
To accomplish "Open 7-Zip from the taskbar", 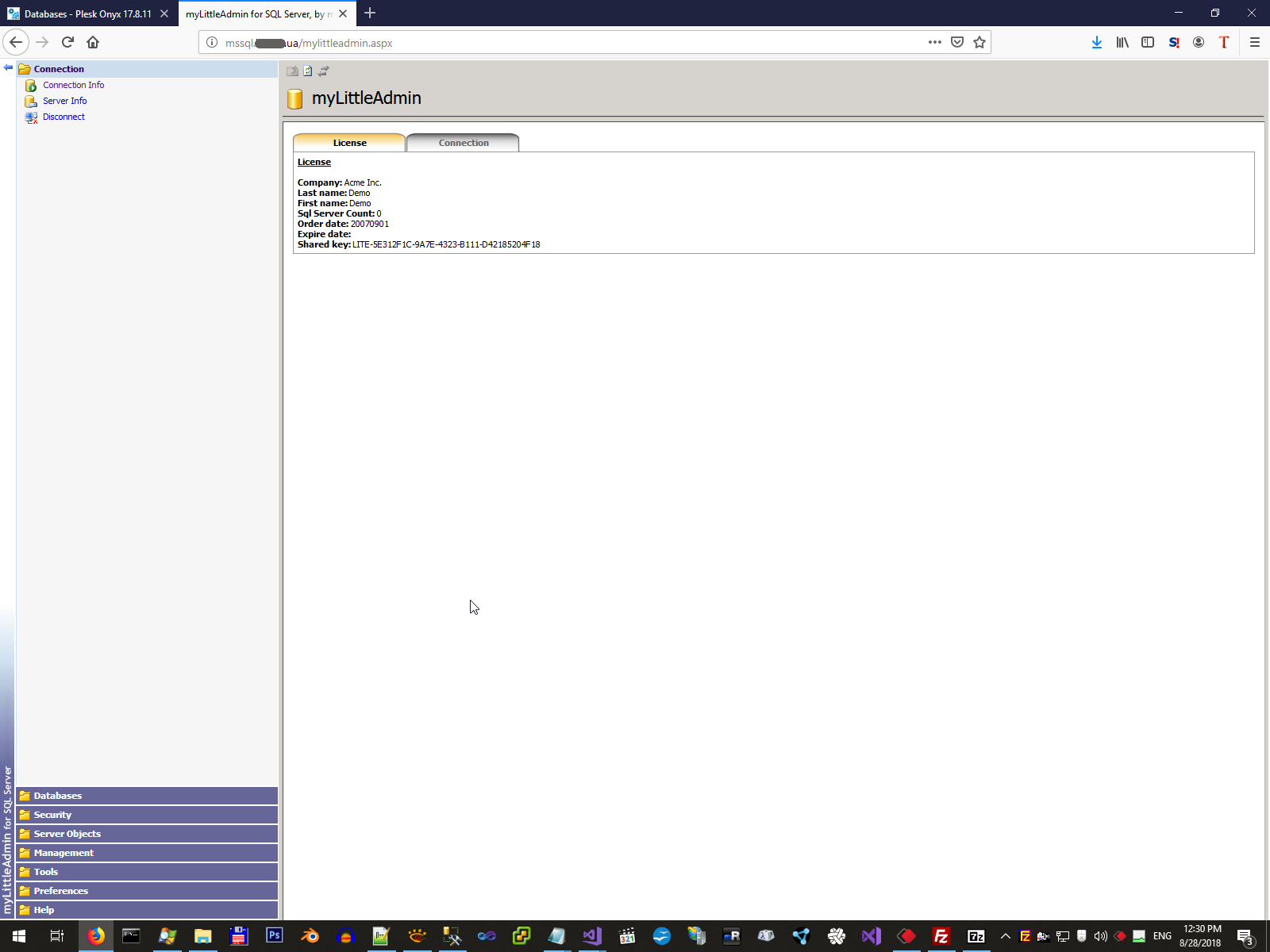I will click(x=976, y=936).
